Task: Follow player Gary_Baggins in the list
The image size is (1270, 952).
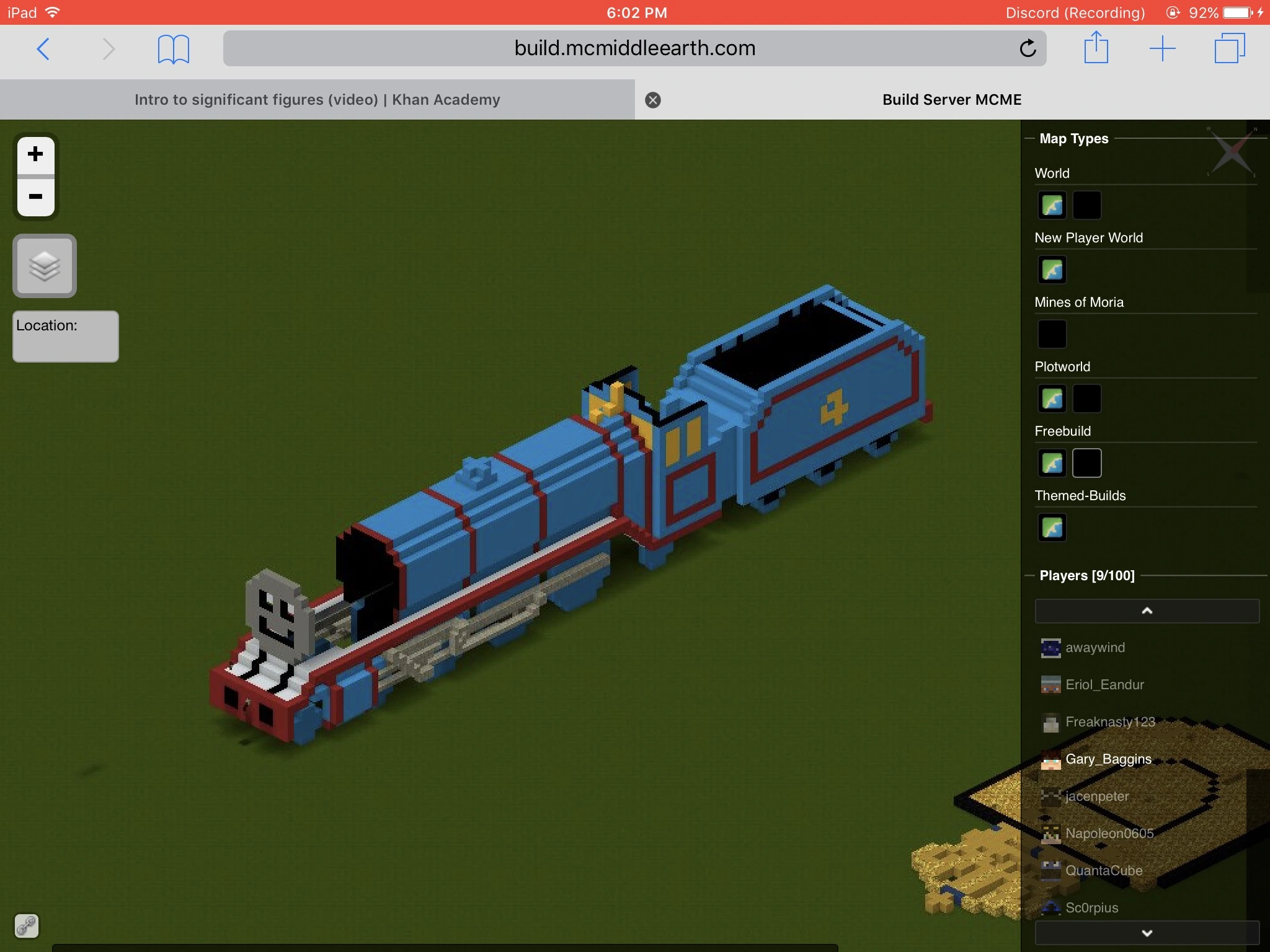Action: click(x=1108, y=759)
